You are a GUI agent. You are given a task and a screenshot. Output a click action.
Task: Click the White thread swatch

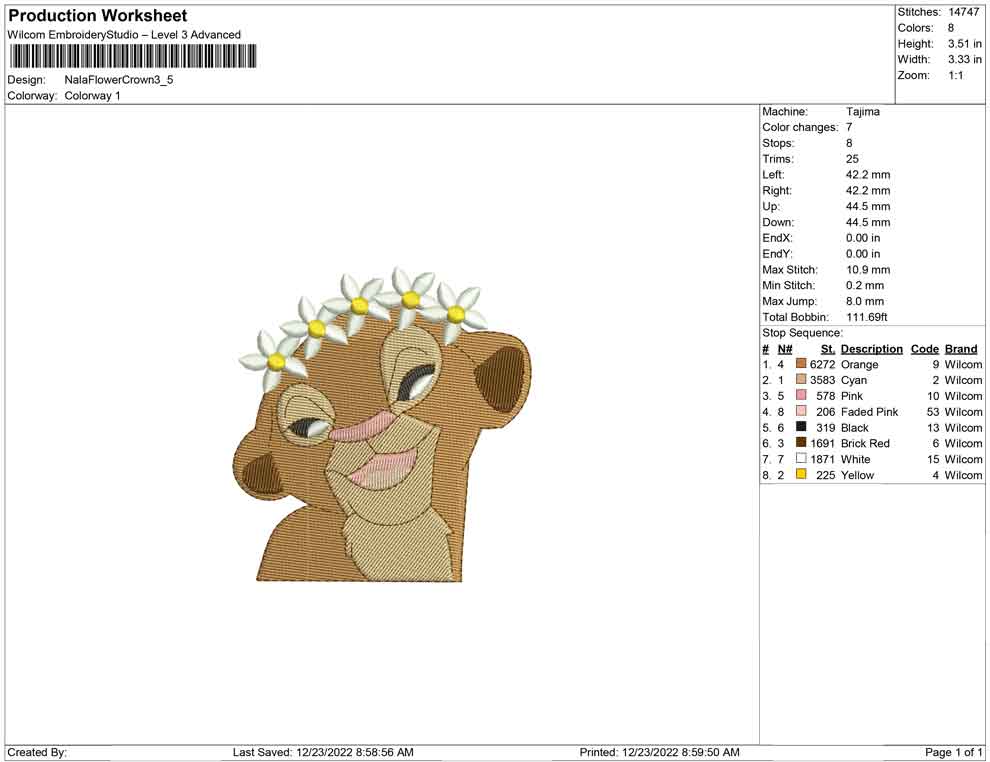tap(799, 459)
